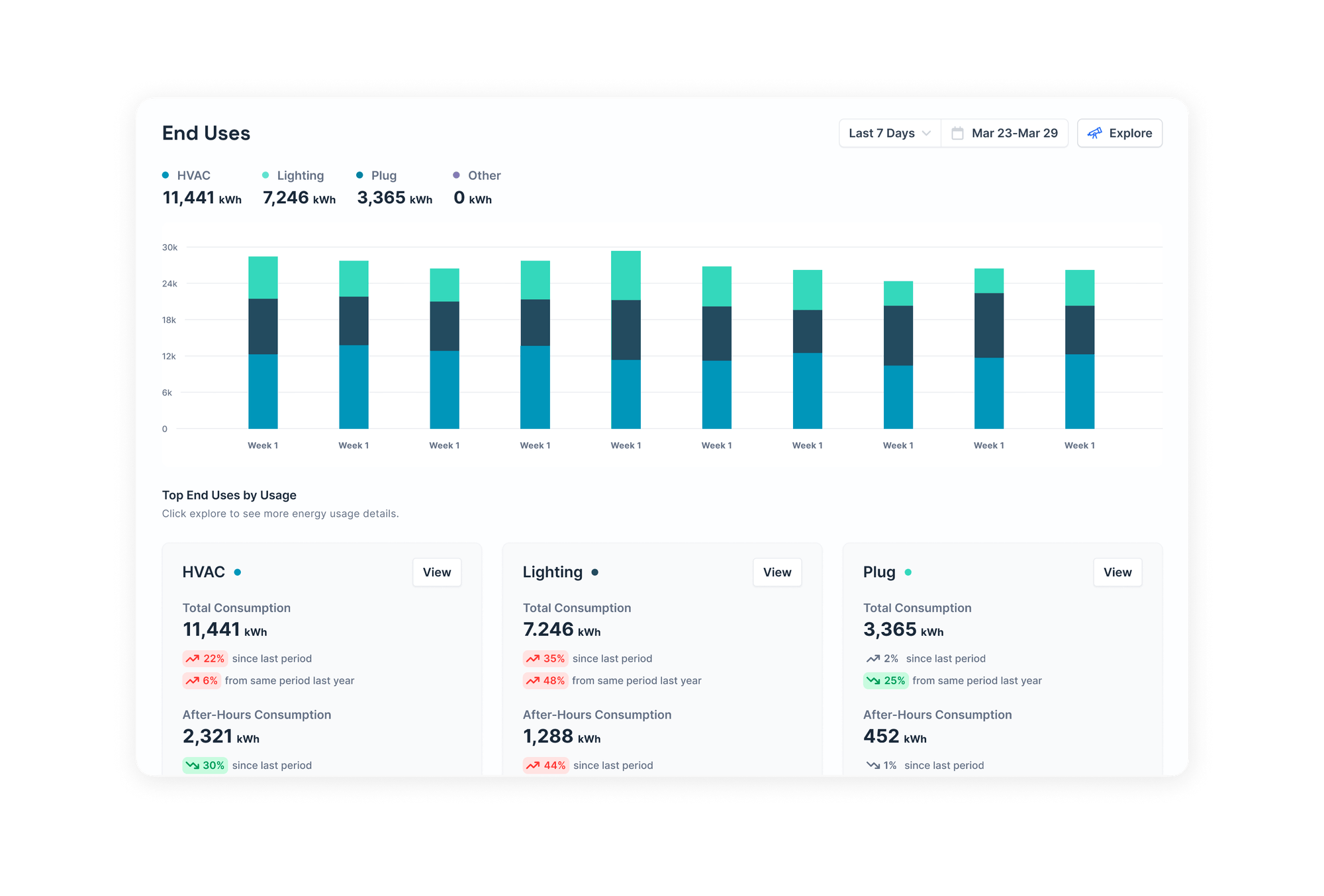Click the red 44% after-hours trend arrow in the Lighting card
Screen dimensions: 1324x896
533,765
